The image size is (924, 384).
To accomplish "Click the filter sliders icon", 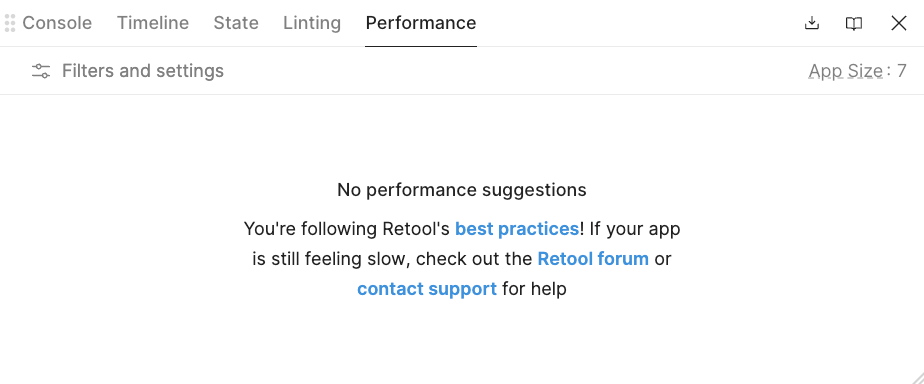I will tap(41, 71).
